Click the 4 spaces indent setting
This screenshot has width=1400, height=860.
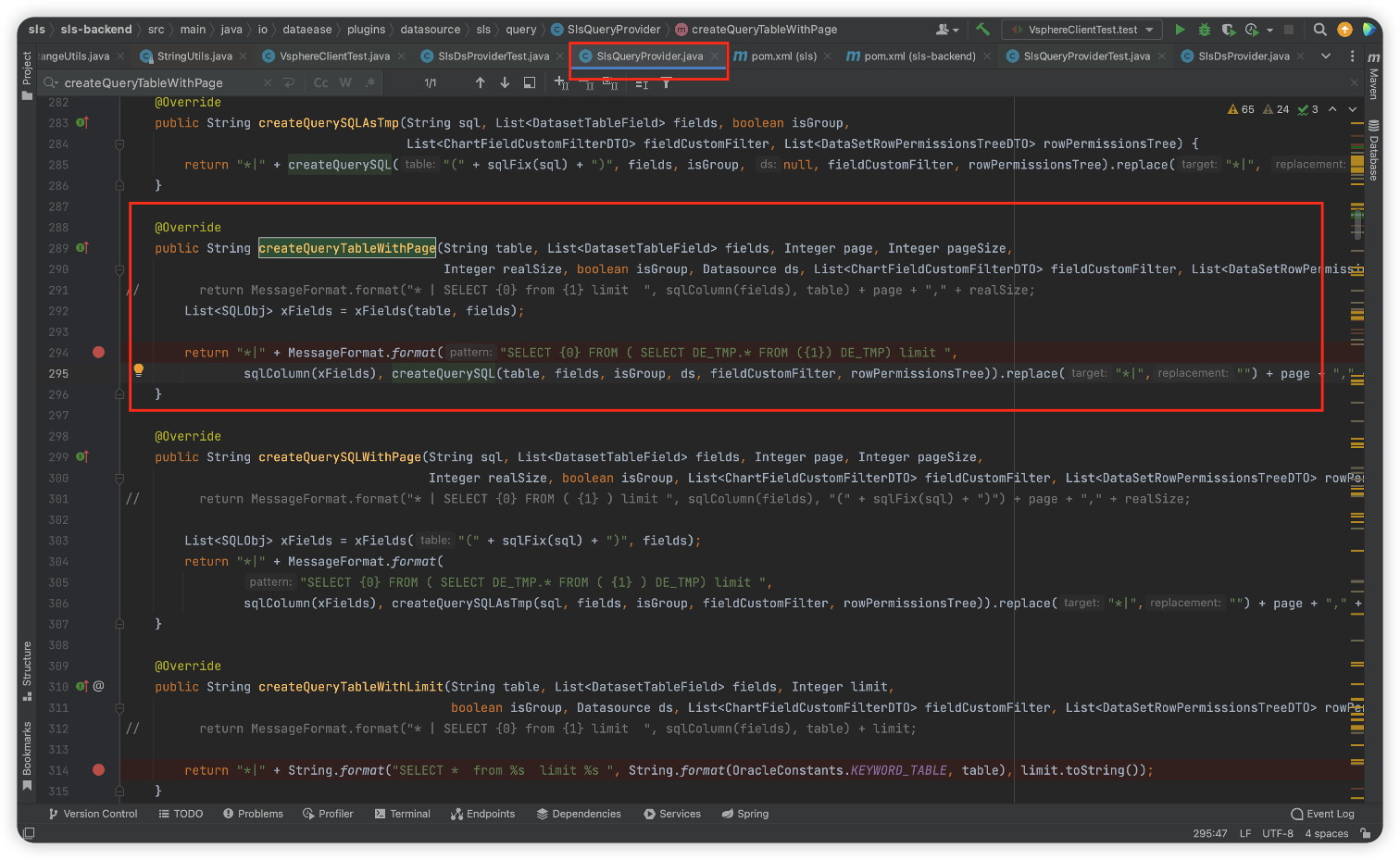pos(1326,833)
